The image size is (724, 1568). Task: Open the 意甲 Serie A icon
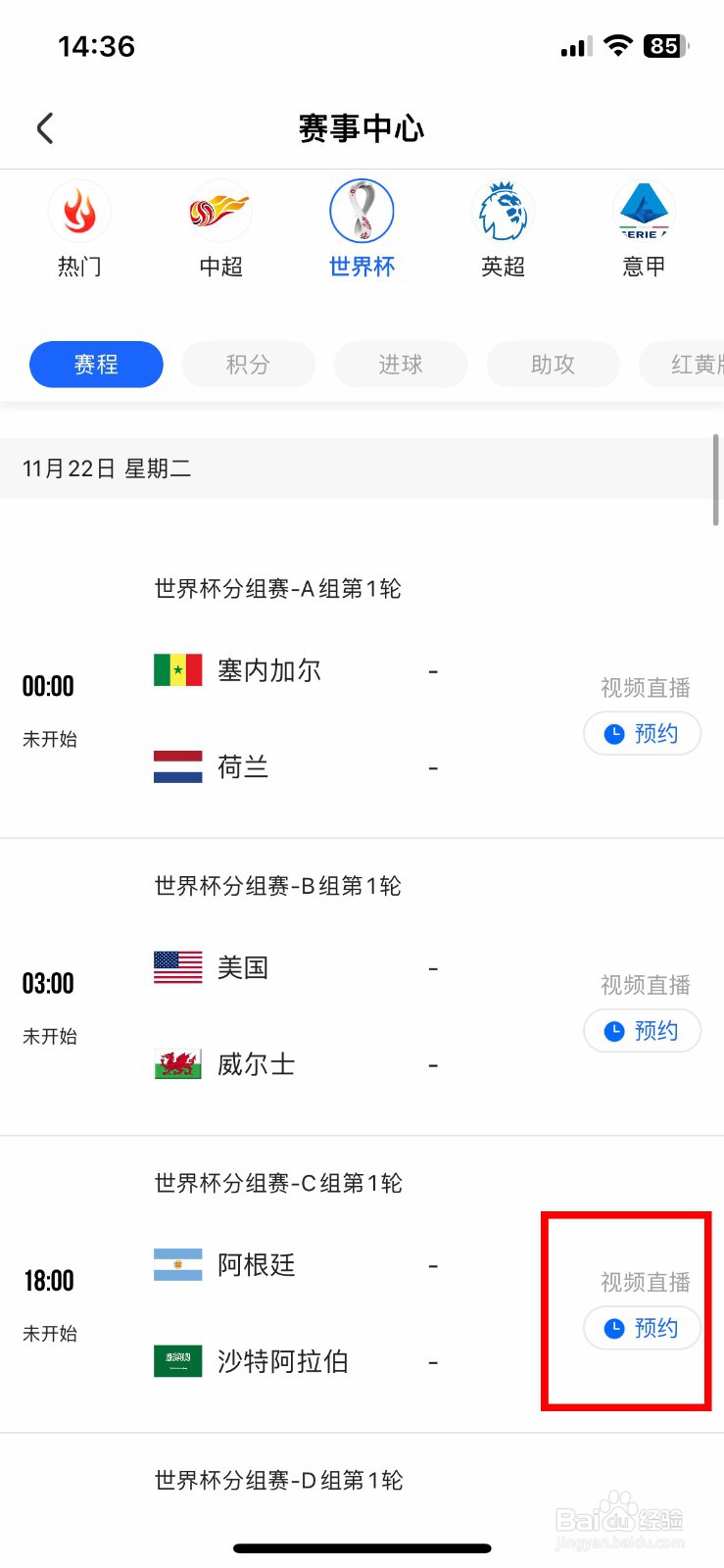pos(644,211)
